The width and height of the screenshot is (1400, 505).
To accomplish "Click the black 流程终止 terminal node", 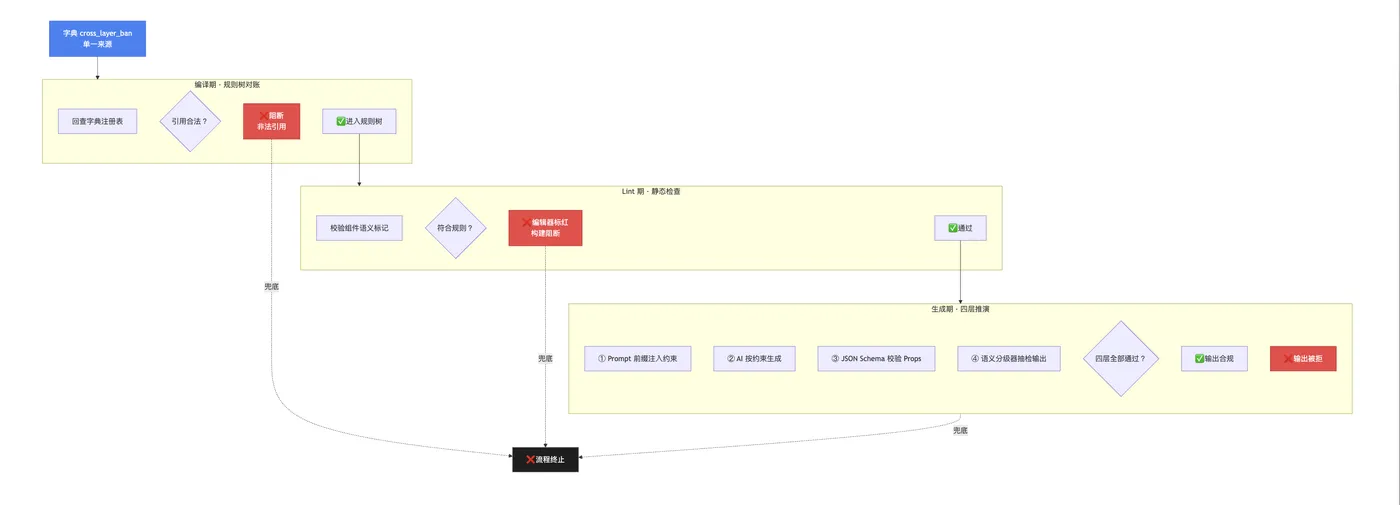I will click(x=545, y=459).
